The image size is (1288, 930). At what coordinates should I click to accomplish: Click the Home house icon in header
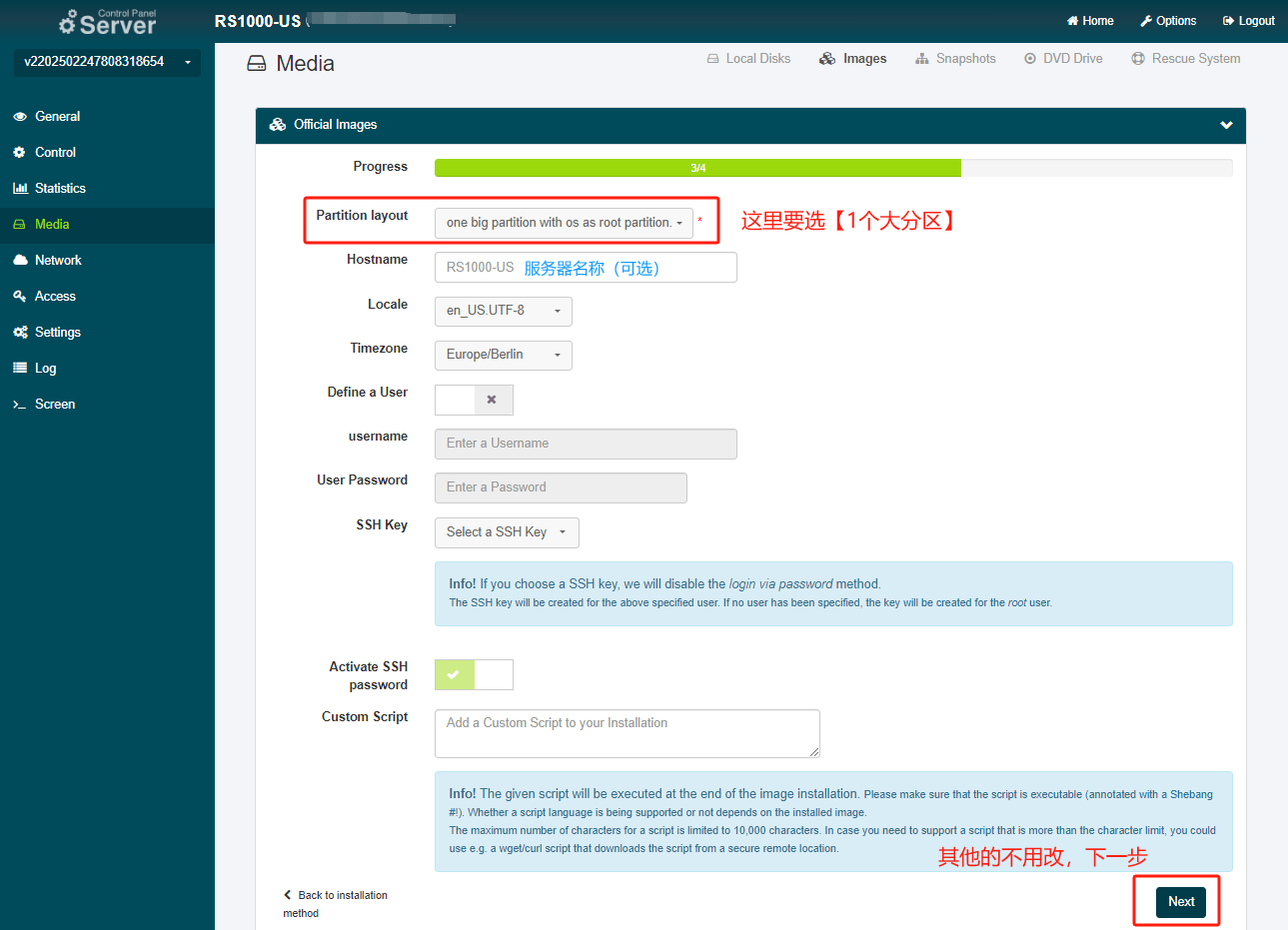point(1072,21)
